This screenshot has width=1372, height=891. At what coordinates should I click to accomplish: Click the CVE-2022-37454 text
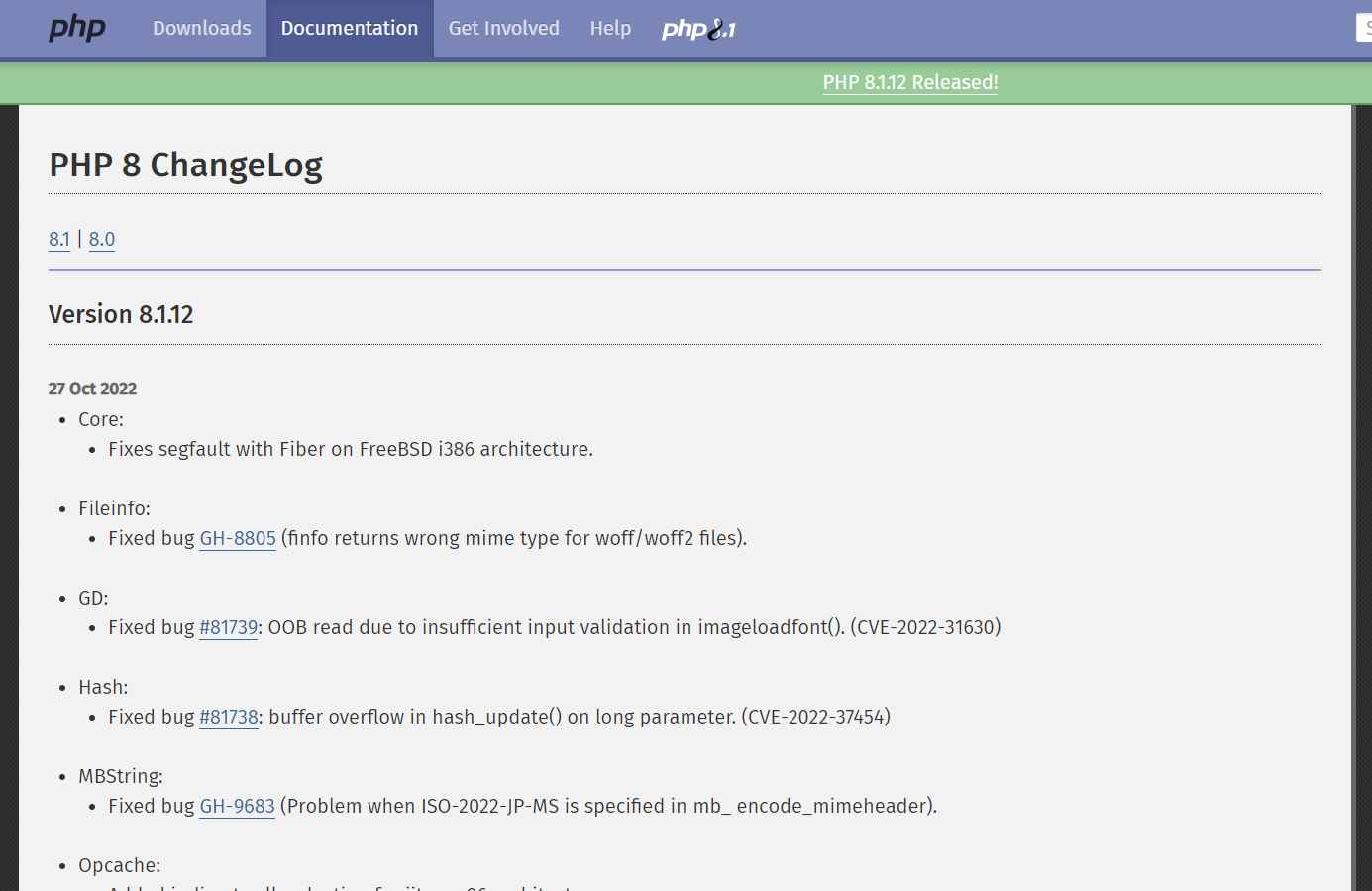click(x=815, y=717)
